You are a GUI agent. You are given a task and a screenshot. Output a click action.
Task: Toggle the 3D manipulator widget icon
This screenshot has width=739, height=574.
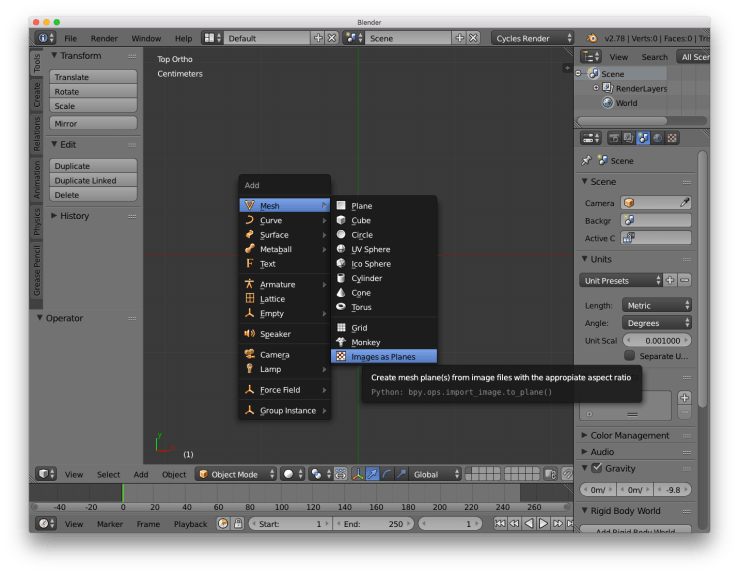coord(358,475)
